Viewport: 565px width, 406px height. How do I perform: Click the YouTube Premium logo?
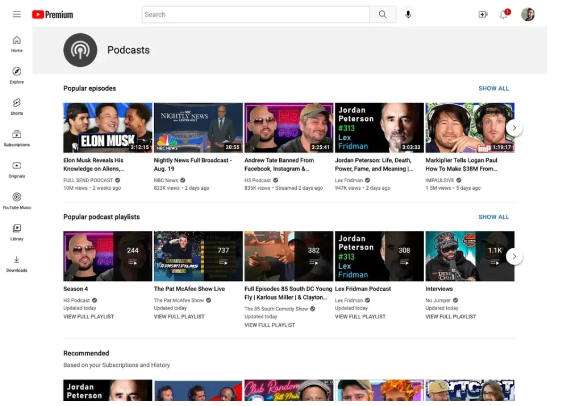53,14
